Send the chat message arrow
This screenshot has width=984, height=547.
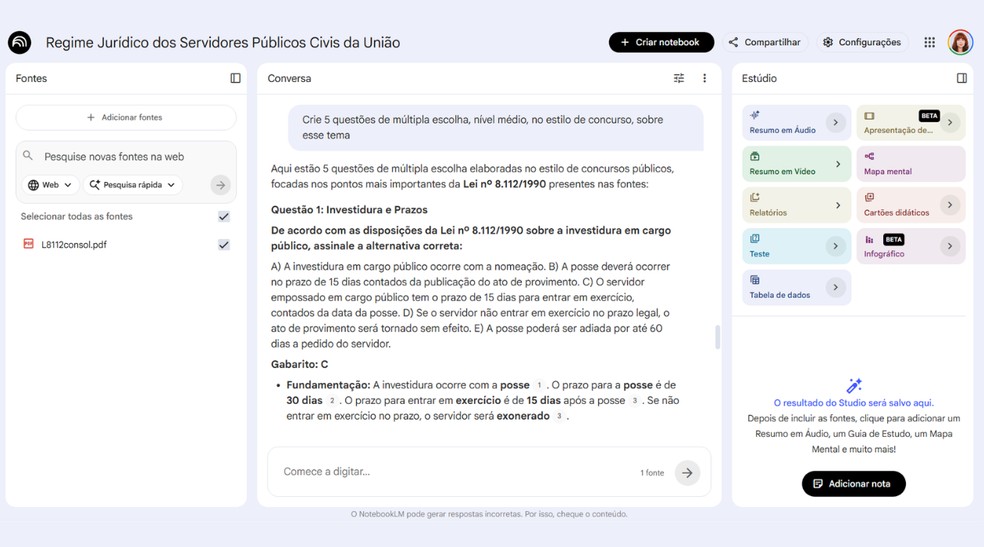[x=687, y=473]
